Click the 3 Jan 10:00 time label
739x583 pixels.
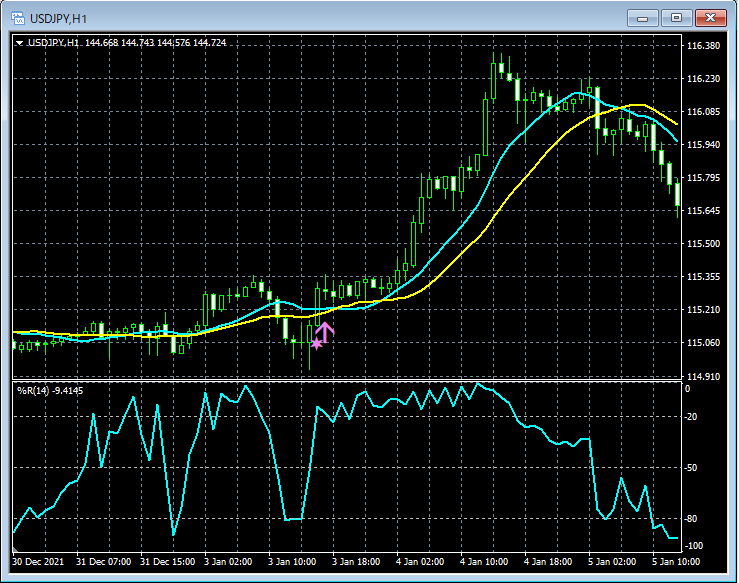[x=292, y=562]
